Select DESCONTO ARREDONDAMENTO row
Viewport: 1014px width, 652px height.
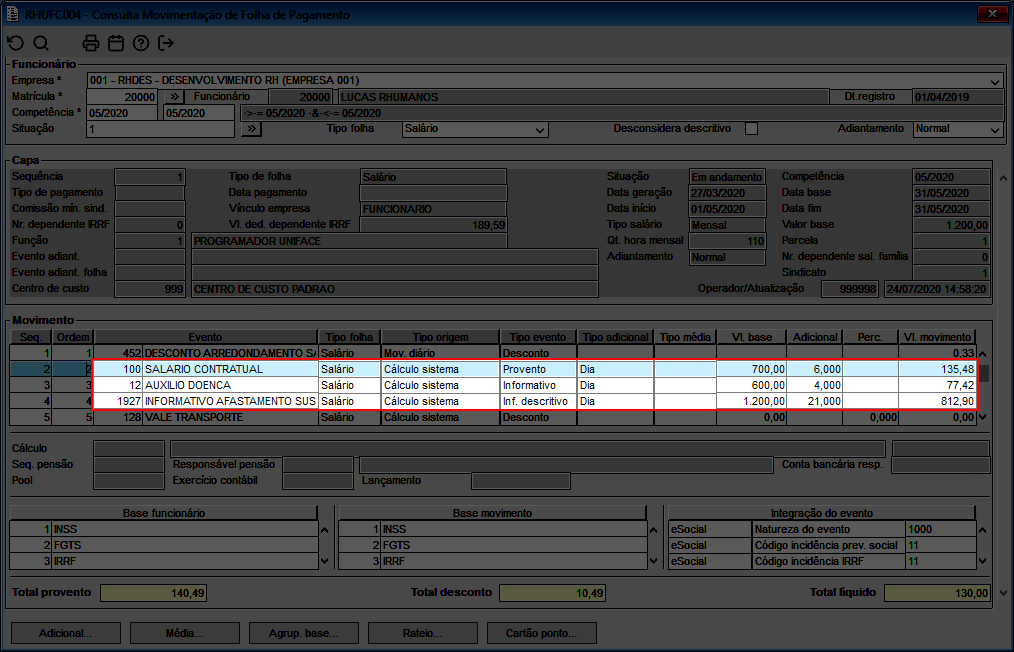pos(493,353)
